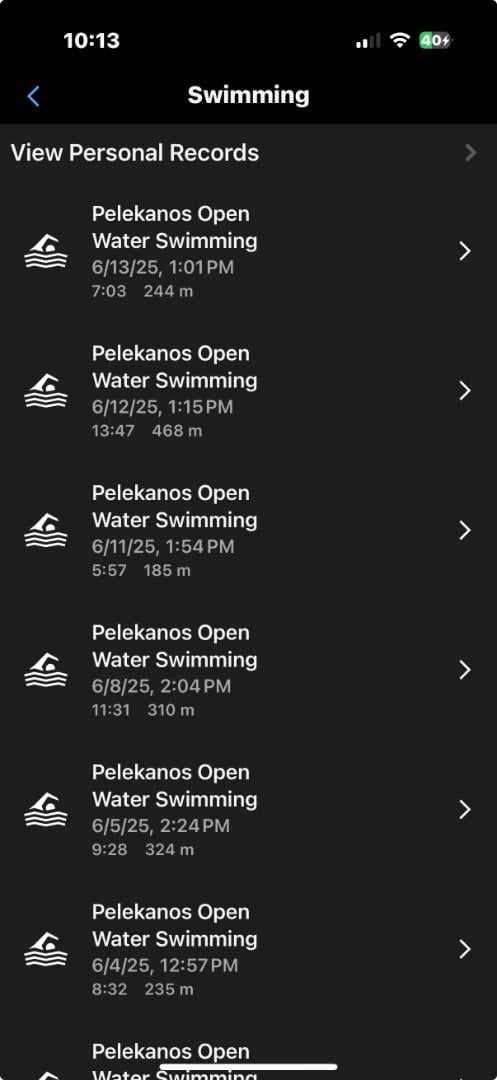Open the 6/8/25, 2:04 PM swim activity

point(248,670)
